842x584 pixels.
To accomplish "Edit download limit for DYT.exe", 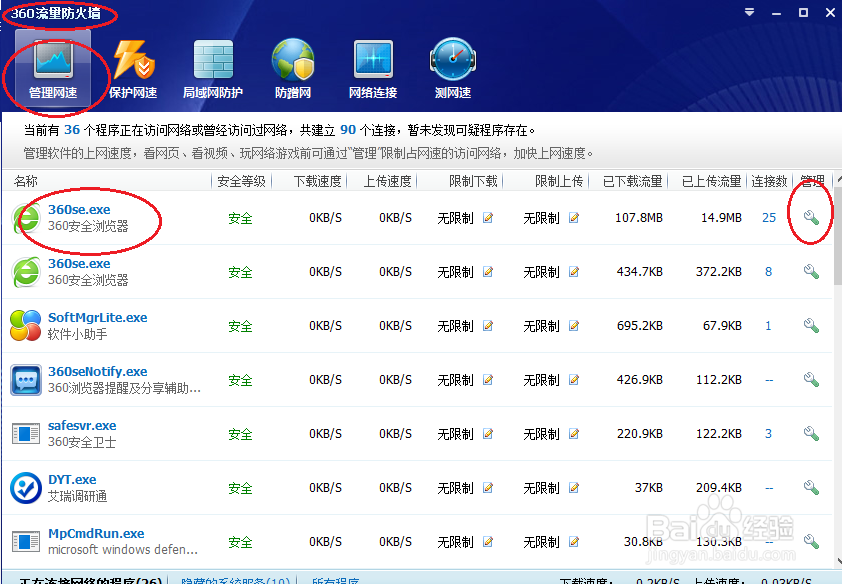I will (488, 487).
